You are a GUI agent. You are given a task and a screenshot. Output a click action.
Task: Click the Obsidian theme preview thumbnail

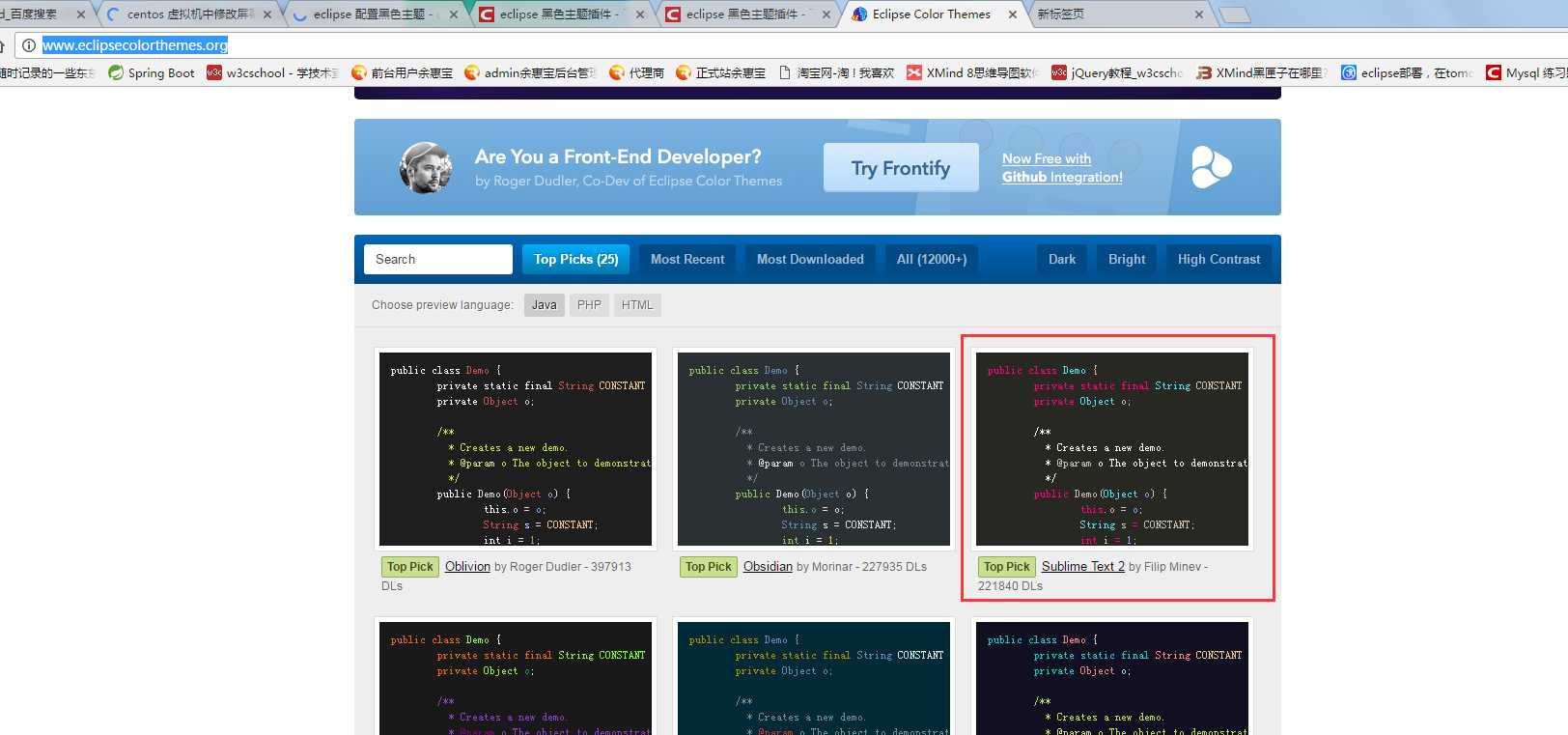(814, 449)
